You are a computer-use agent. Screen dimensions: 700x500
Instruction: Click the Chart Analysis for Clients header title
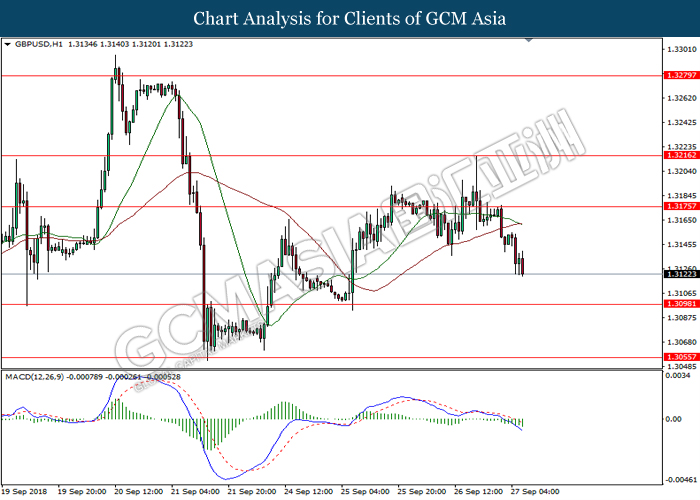click(350, 19)
